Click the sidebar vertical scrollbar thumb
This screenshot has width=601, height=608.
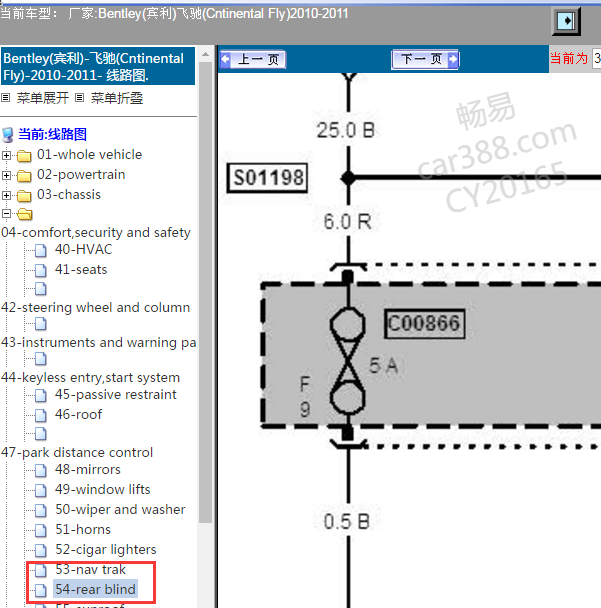[206, 293]
